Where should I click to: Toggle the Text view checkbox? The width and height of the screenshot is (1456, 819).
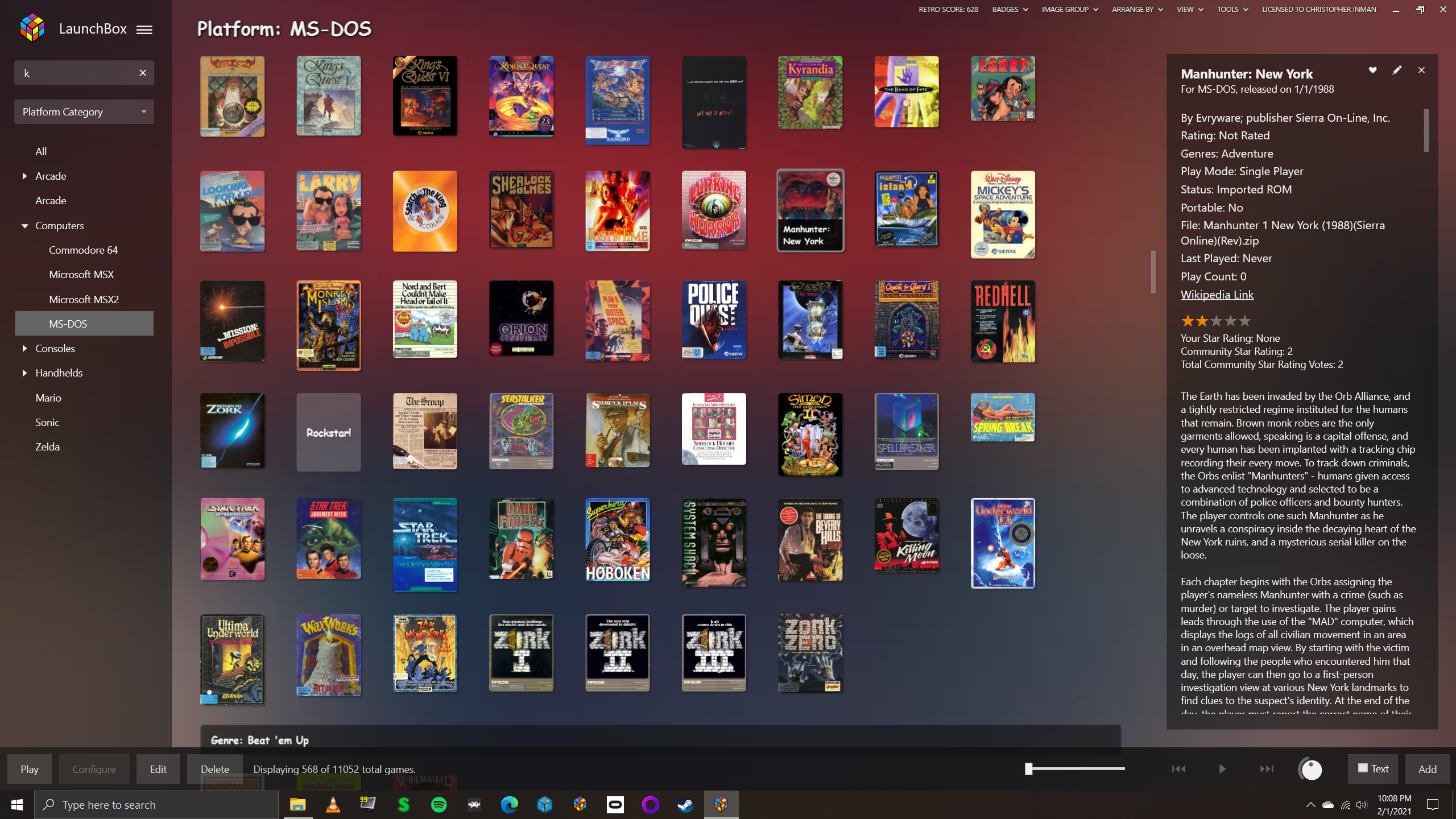coord(1363,768)
